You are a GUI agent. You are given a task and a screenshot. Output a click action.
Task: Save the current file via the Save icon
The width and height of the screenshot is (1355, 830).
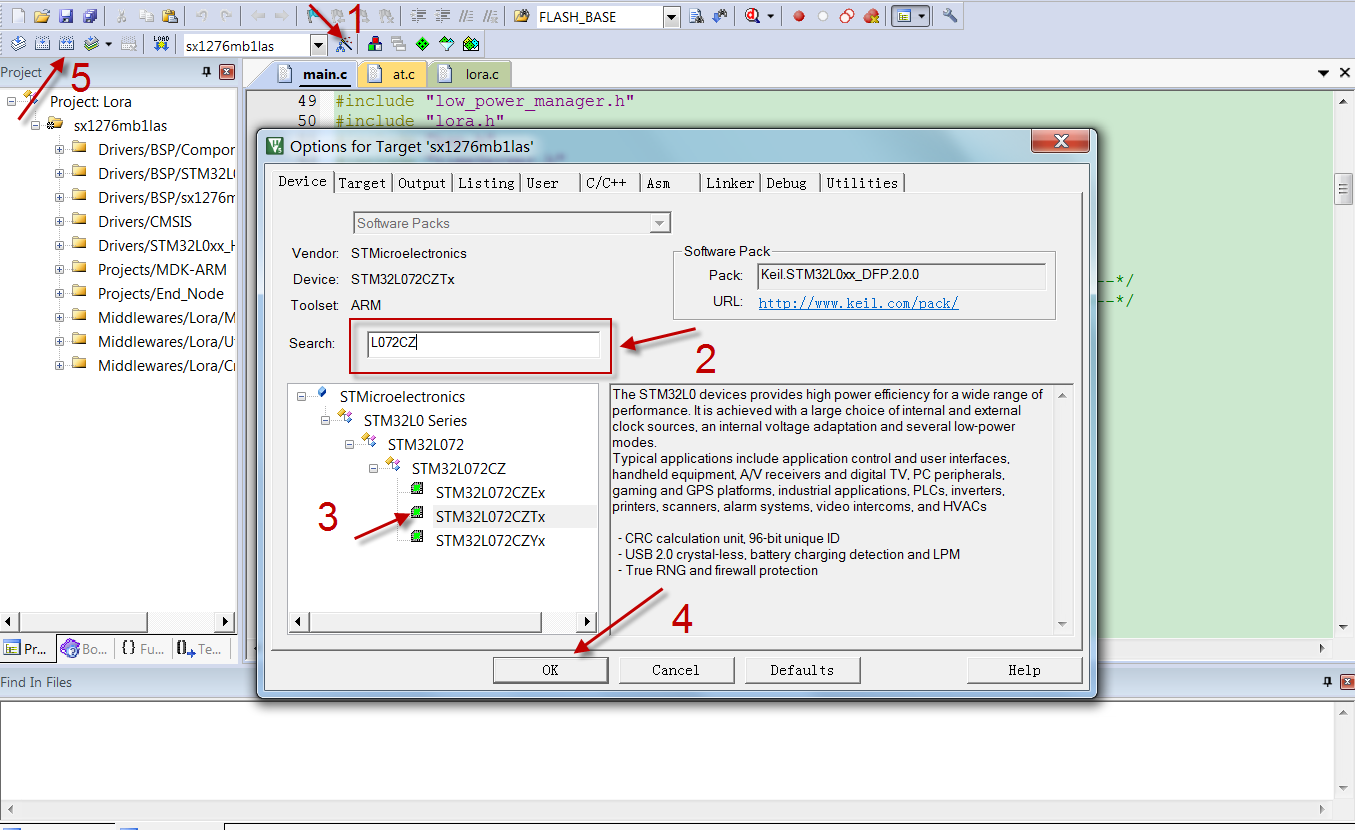pos(66,17)
